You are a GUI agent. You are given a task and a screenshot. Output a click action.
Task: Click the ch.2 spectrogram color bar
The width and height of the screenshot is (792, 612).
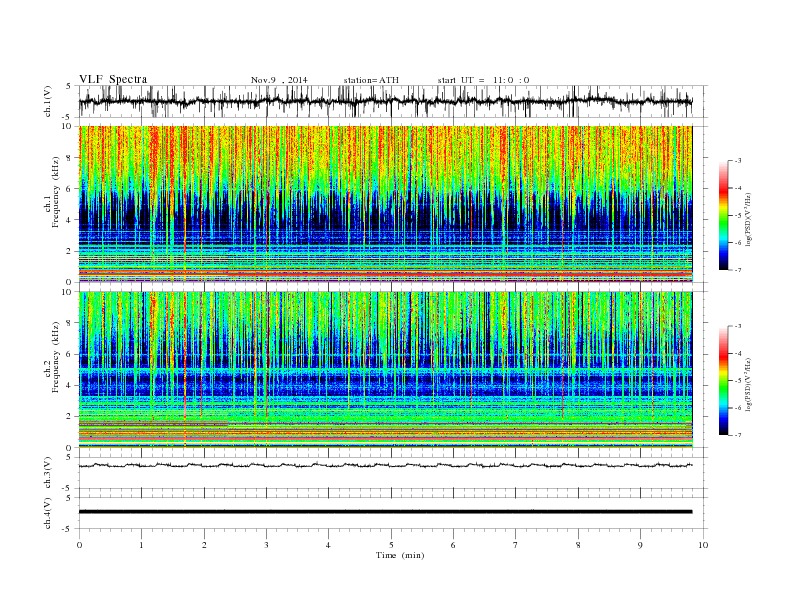click(x=723, y=380)
